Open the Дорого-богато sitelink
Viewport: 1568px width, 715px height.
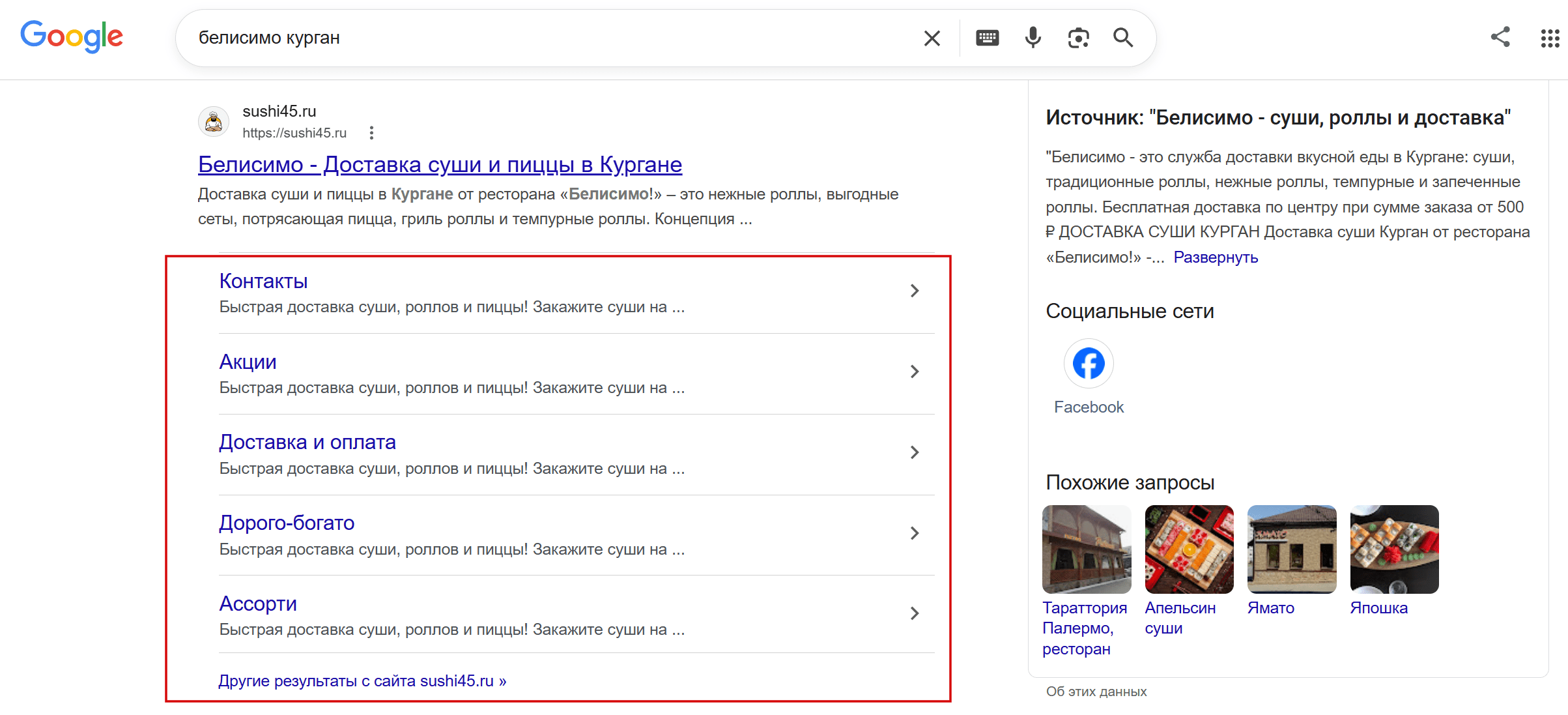tap(287, 523)
